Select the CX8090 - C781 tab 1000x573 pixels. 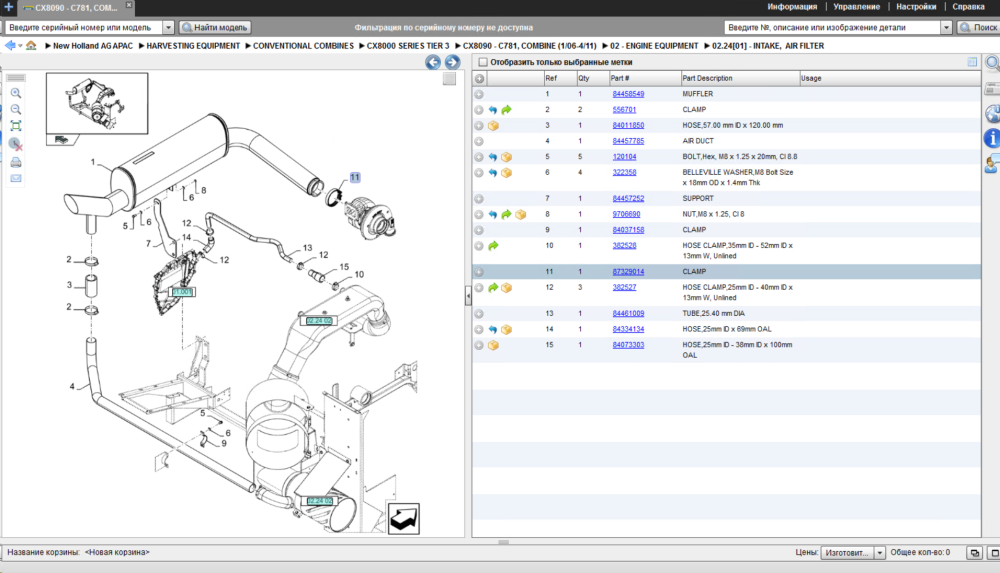(x=75, y=8)
